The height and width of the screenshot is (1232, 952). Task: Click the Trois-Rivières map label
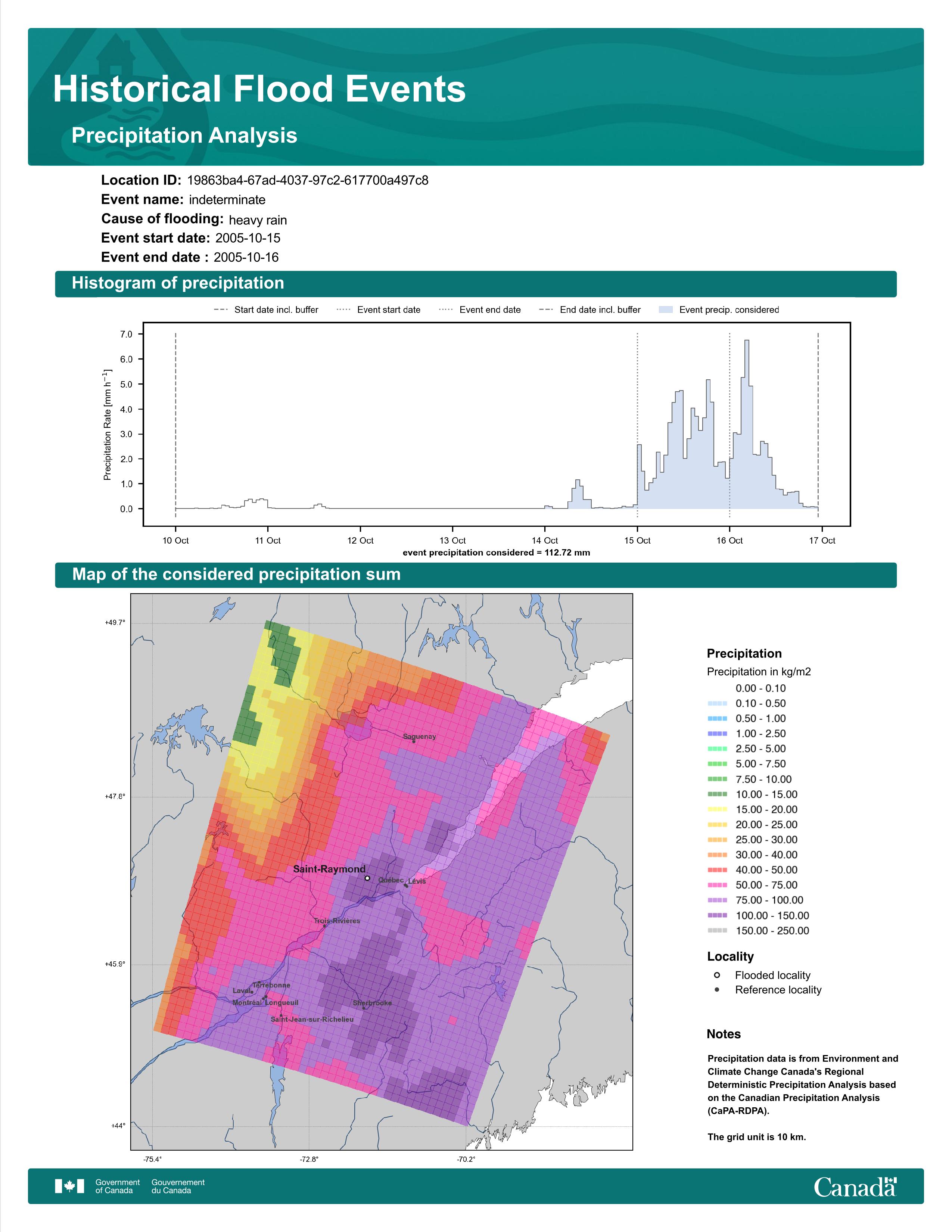tap(337, 921)
